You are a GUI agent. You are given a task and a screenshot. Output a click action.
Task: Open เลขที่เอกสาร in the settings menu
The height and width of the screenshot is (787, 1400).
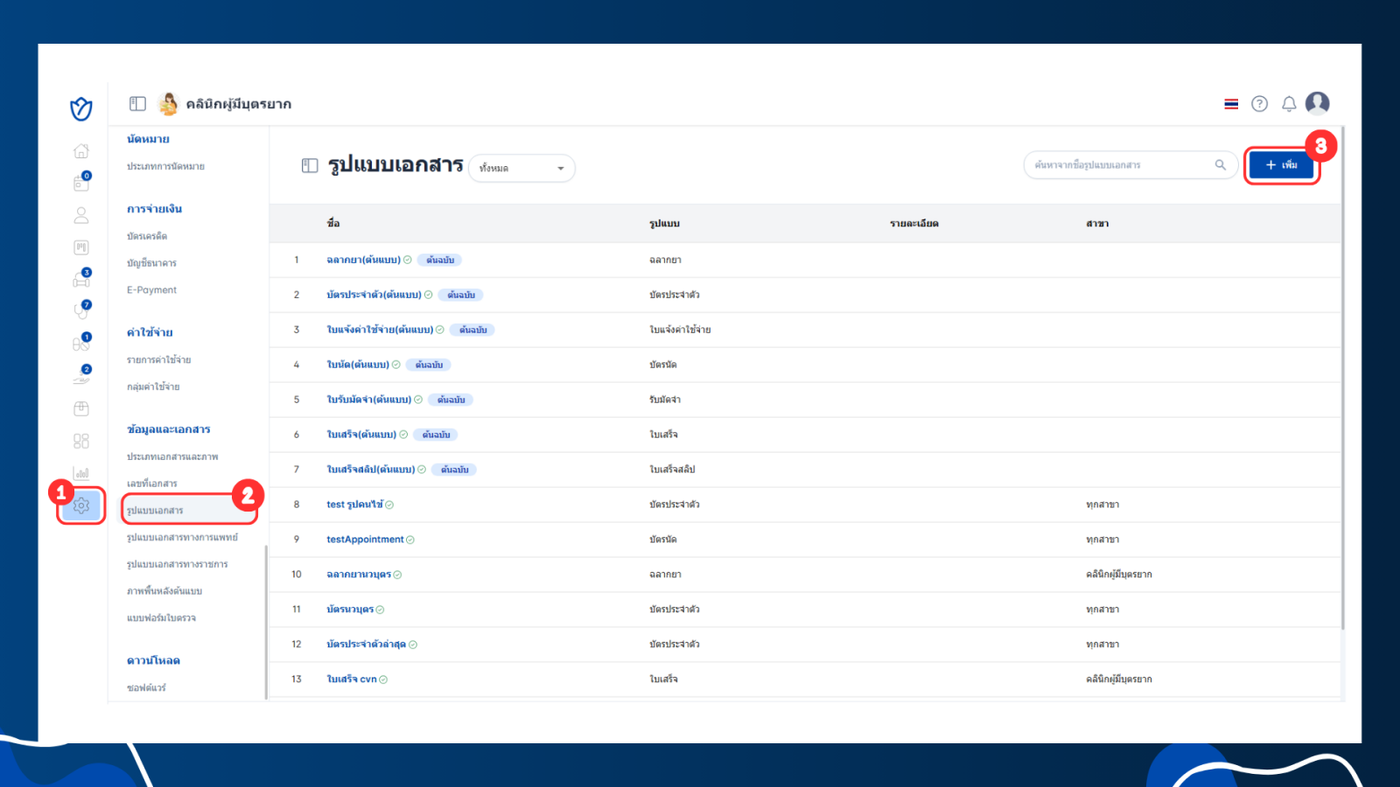pos(152,484)
